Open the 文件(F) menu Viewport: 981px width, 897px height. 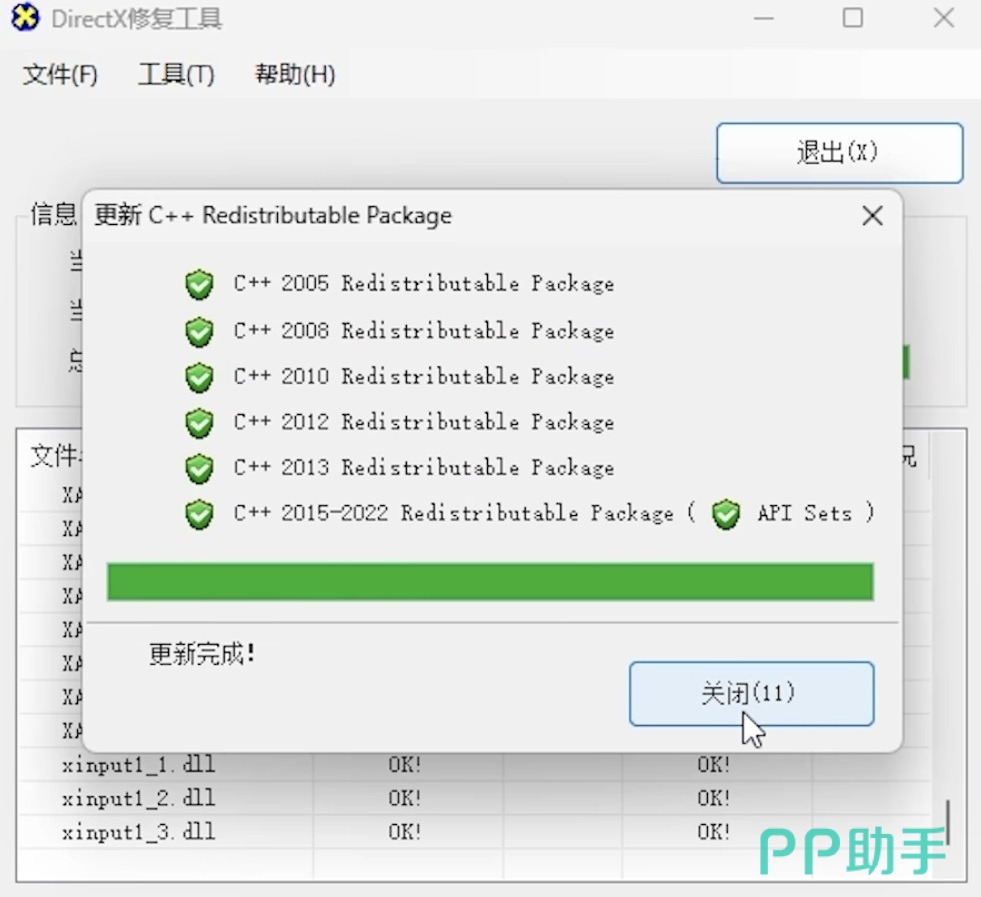pos(60,75)
